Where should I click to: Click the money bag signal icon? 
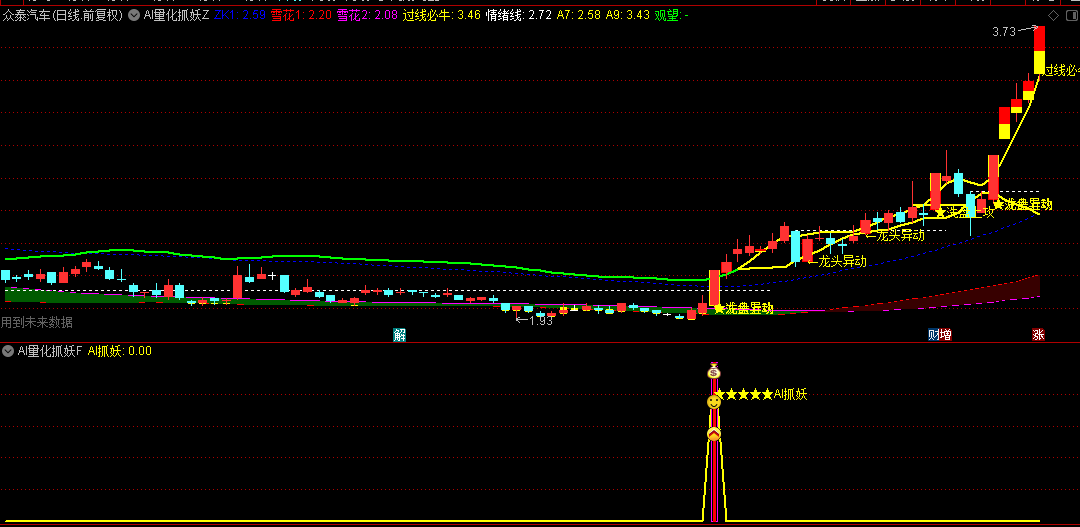[x=714, y=371]
